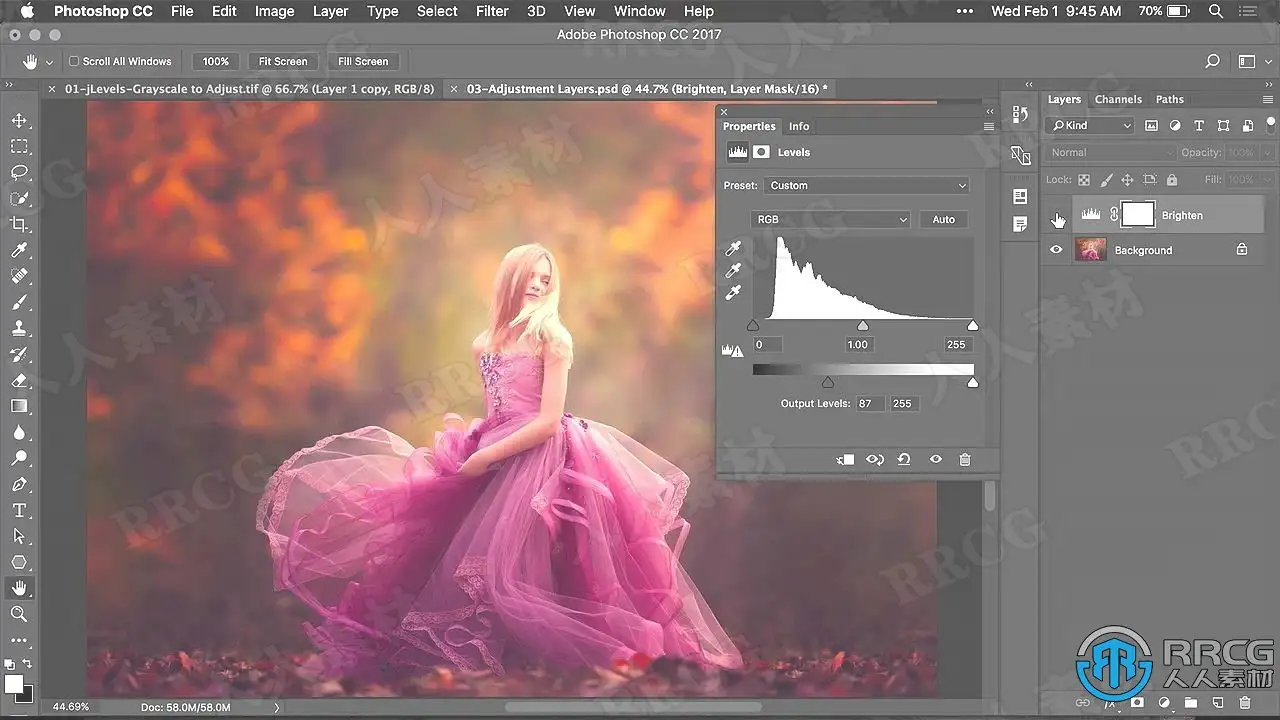Select the Zoom tool in toolbar

19,614
